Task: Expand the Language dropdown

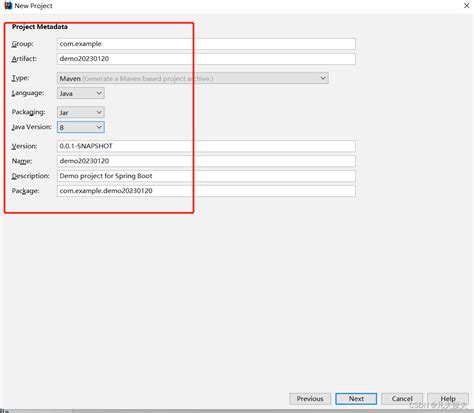Action: (81, 93)
